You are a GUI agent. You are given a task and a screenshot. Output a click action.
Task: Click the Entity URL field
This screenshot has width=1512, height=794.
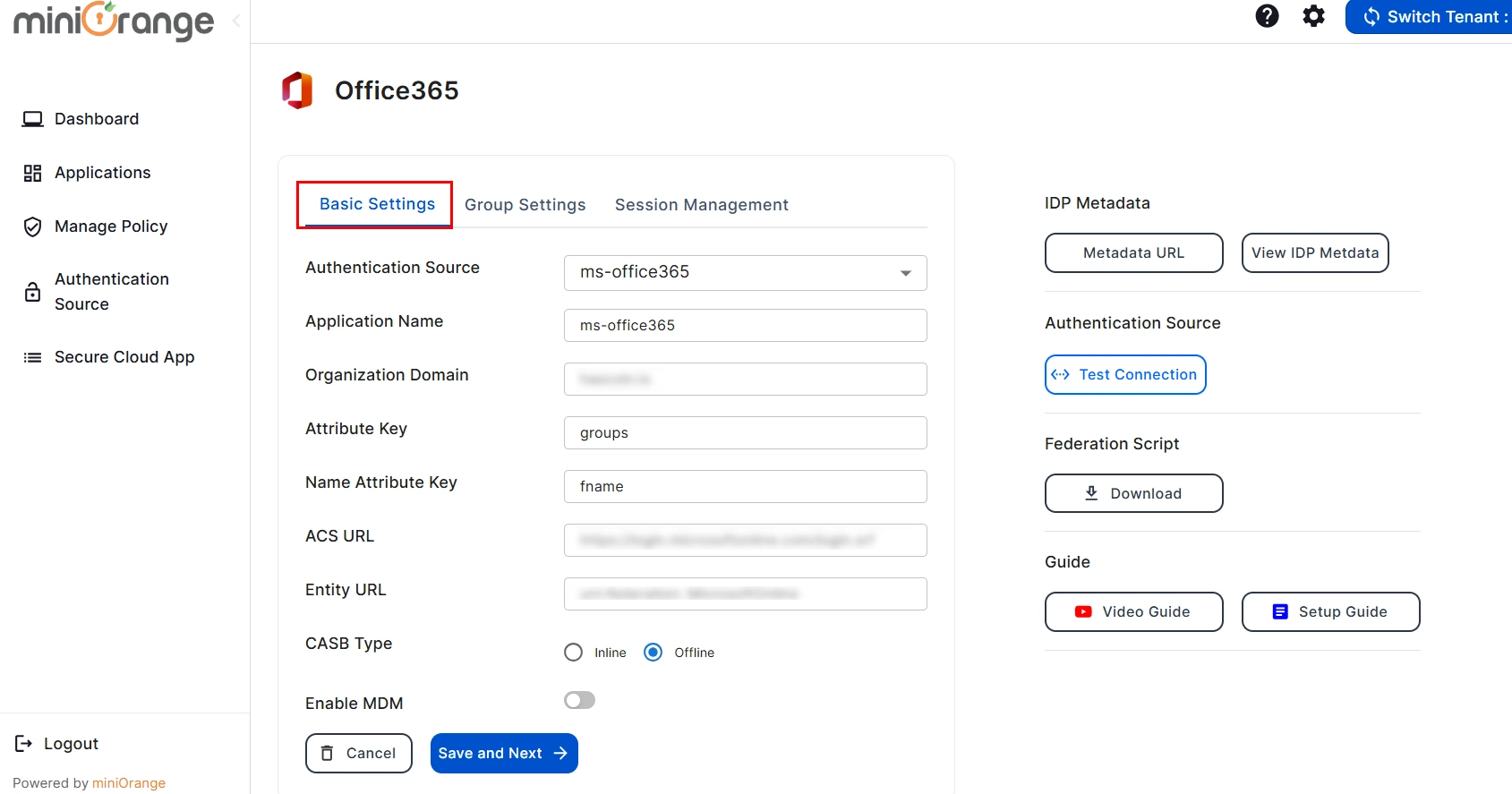(745, 594)
